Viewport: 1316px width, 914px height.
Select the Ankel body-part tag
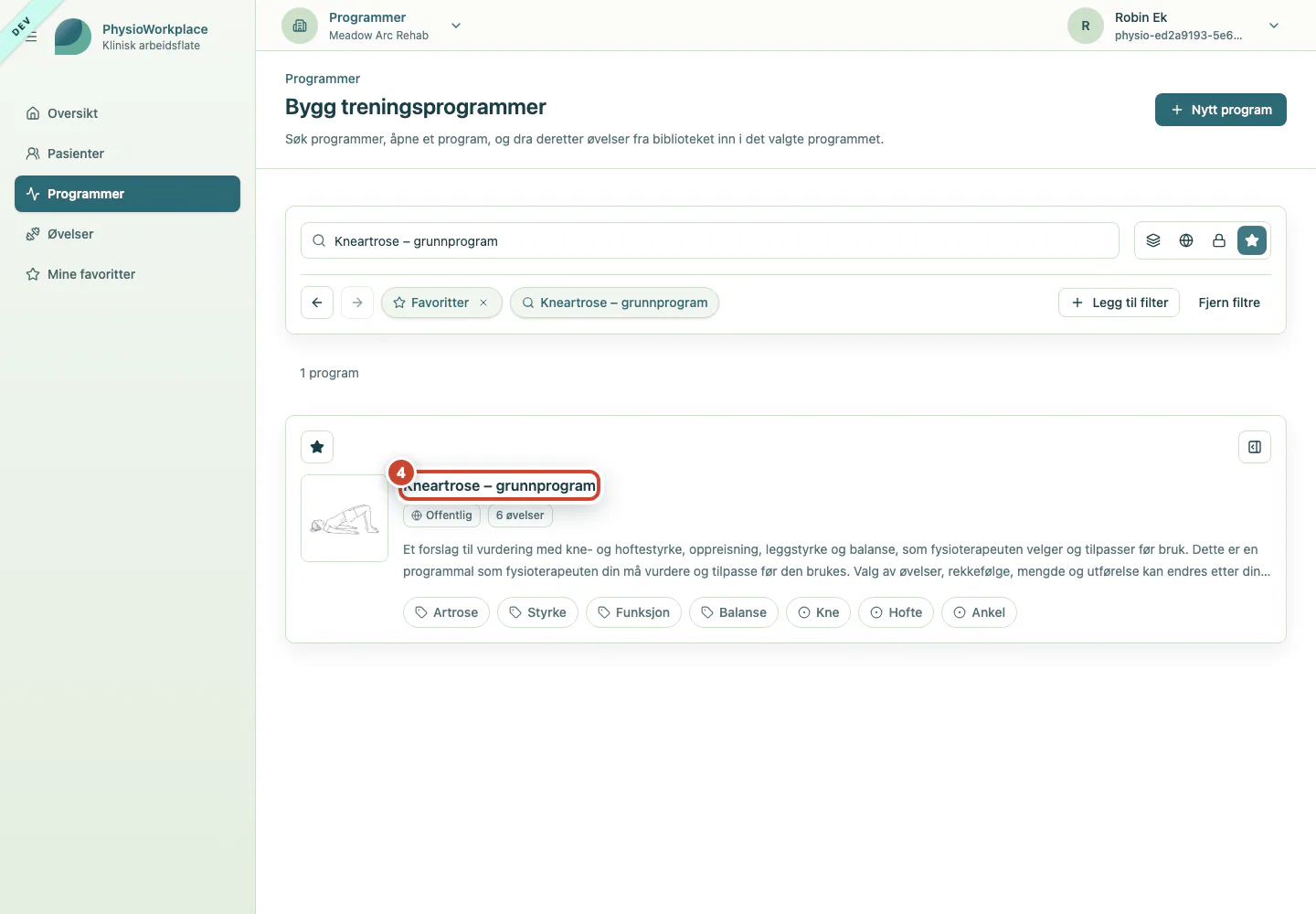[979, 612]
